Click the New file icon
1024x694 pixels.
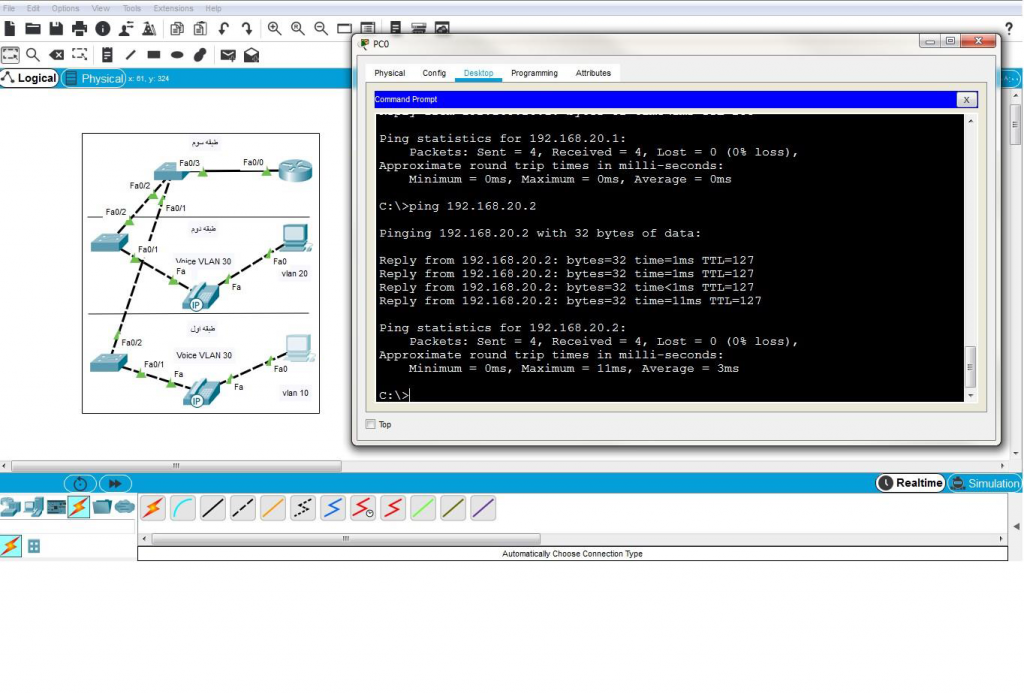[10, 29]
